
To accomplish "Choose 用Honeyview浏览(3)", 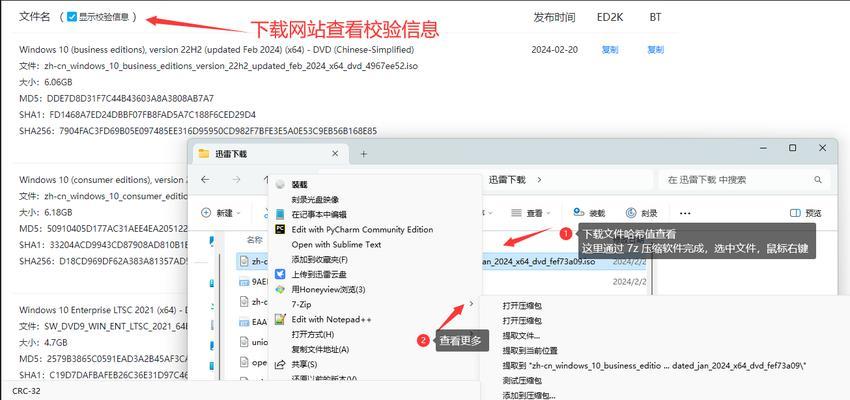I will click(374, 289).
